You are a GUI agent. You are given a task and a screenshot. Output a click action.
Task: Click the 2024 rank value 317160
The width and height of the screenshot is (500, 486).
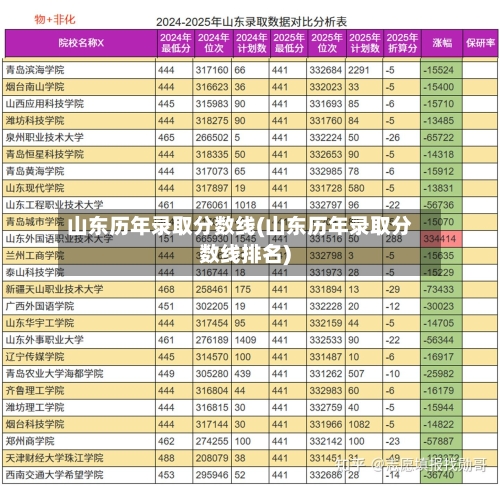tap(212, 70)
